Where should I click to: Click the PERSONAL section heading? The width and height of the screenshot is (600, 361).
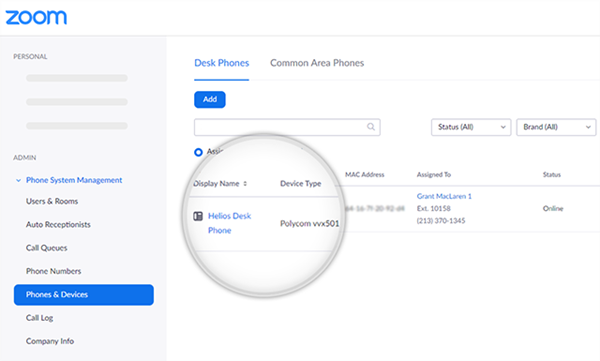coord(30,57)
